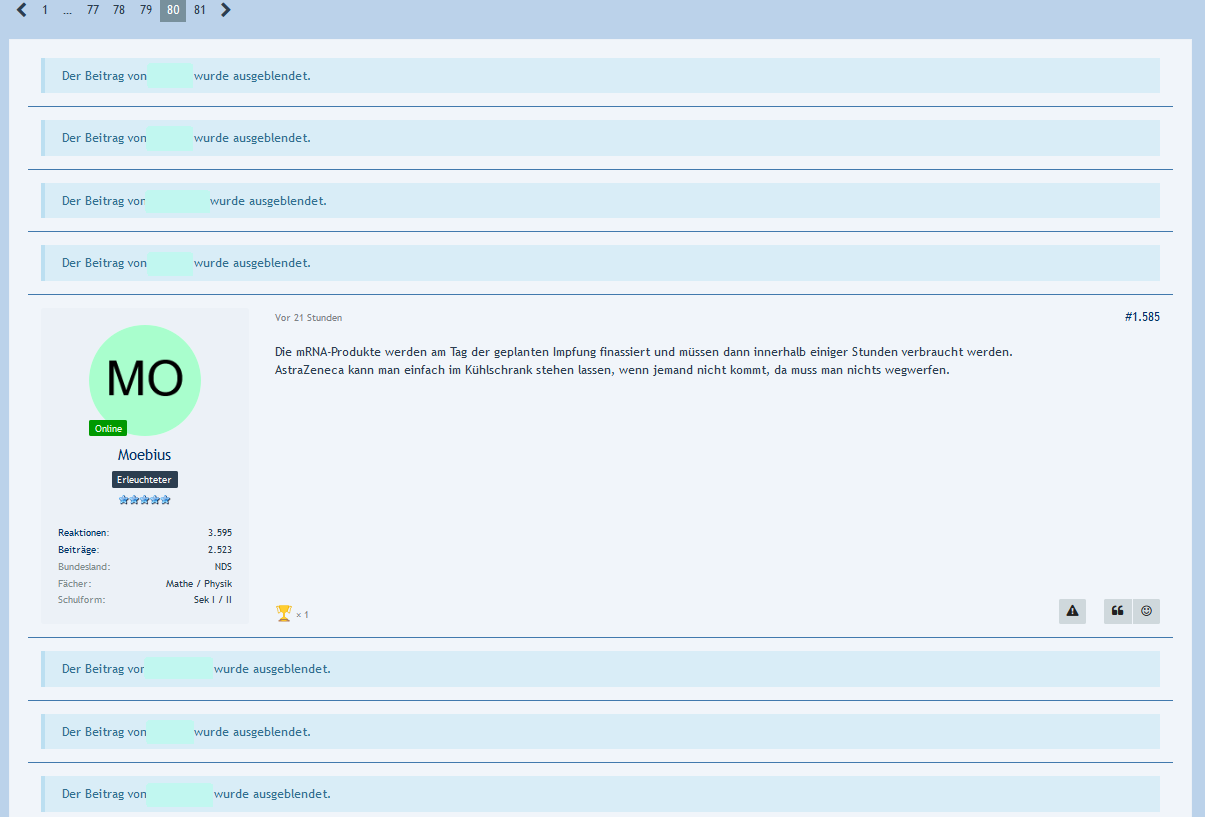The height and width of the screenshot is (817, 1205).
Task: Go to the next page arrow
Action: click(226, 10)
